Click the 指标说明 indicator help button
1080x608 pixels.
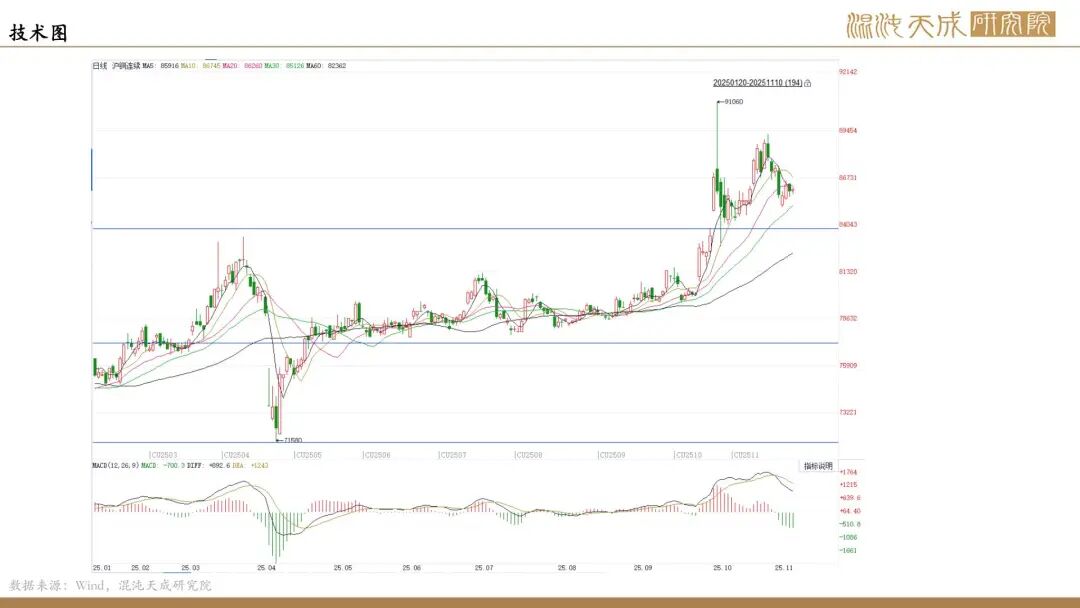pos(817,467)
